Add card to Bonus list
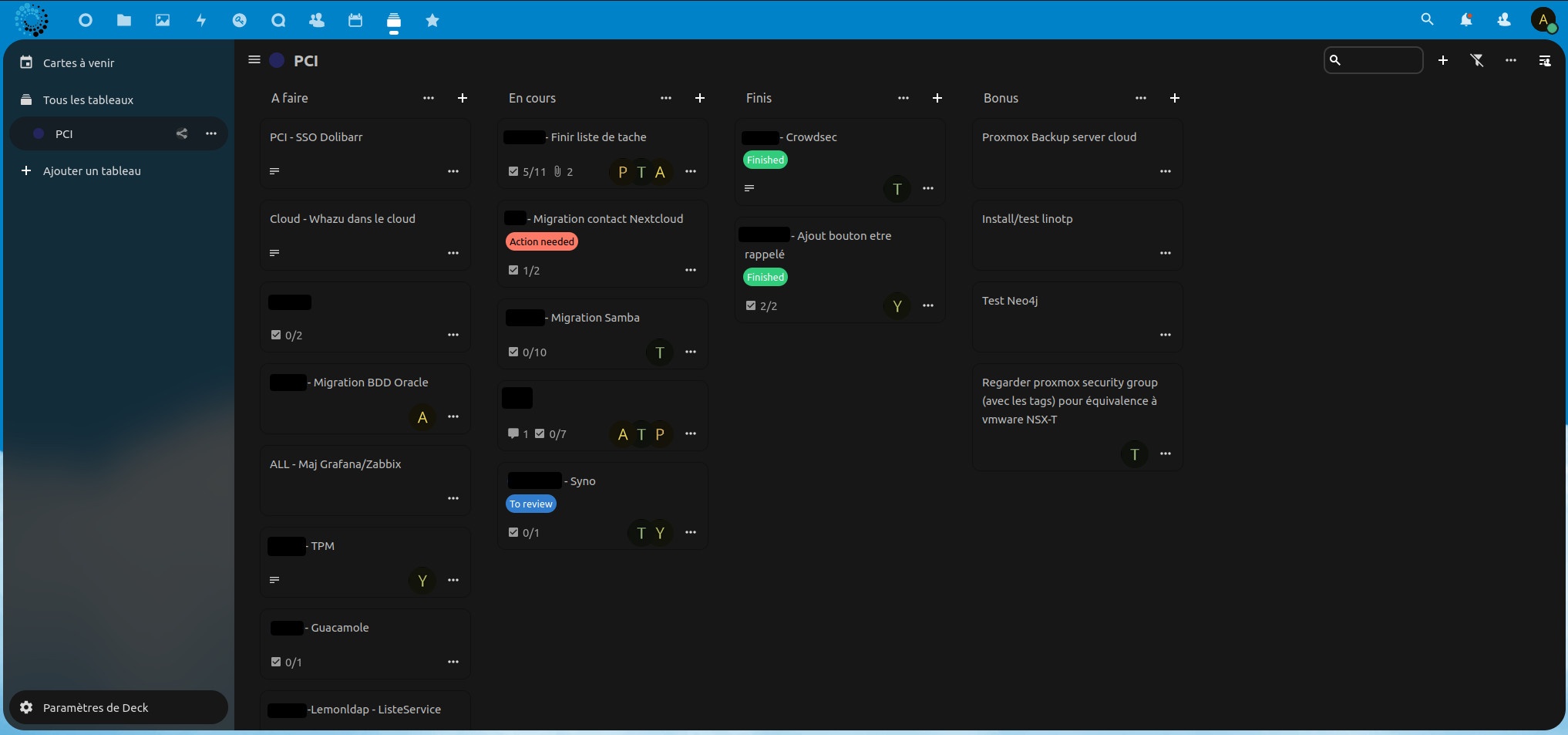Viewport: 1568px width, 735px height. click(x=1175, y=98)
